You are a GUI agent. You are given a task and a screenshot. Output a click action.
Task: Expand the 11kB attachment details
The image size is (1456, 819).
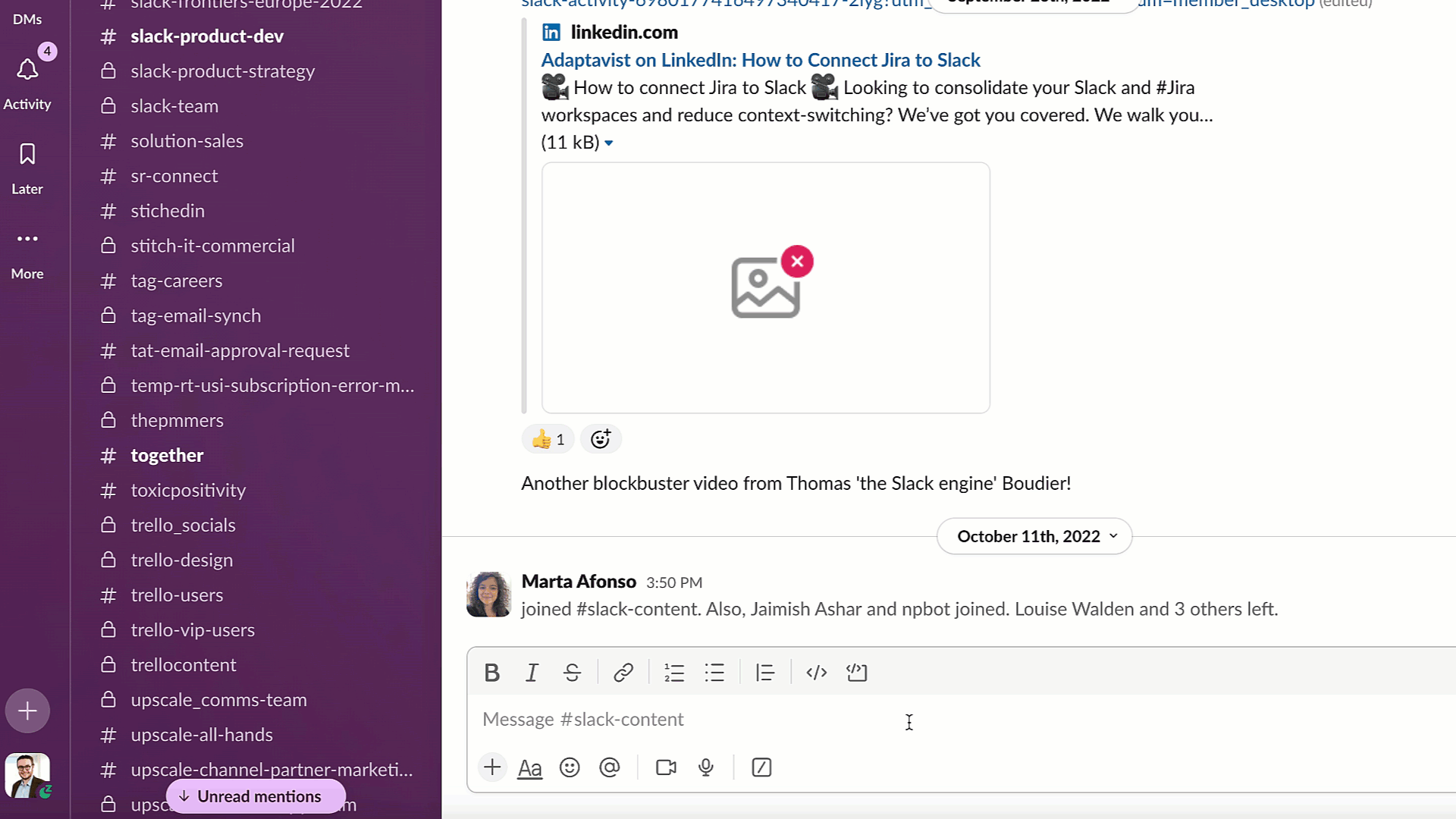[609, 142]
